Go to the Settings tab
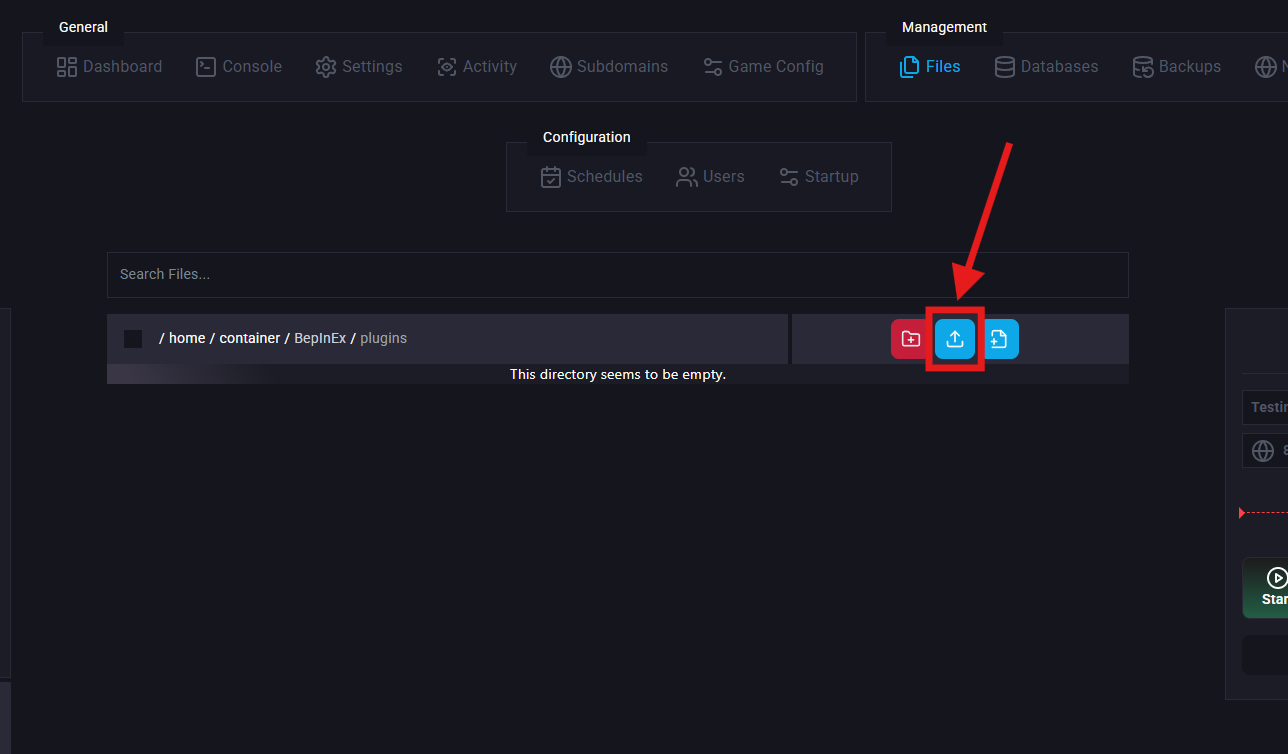This screenshot has width=1288, height=754. [359, 67]
